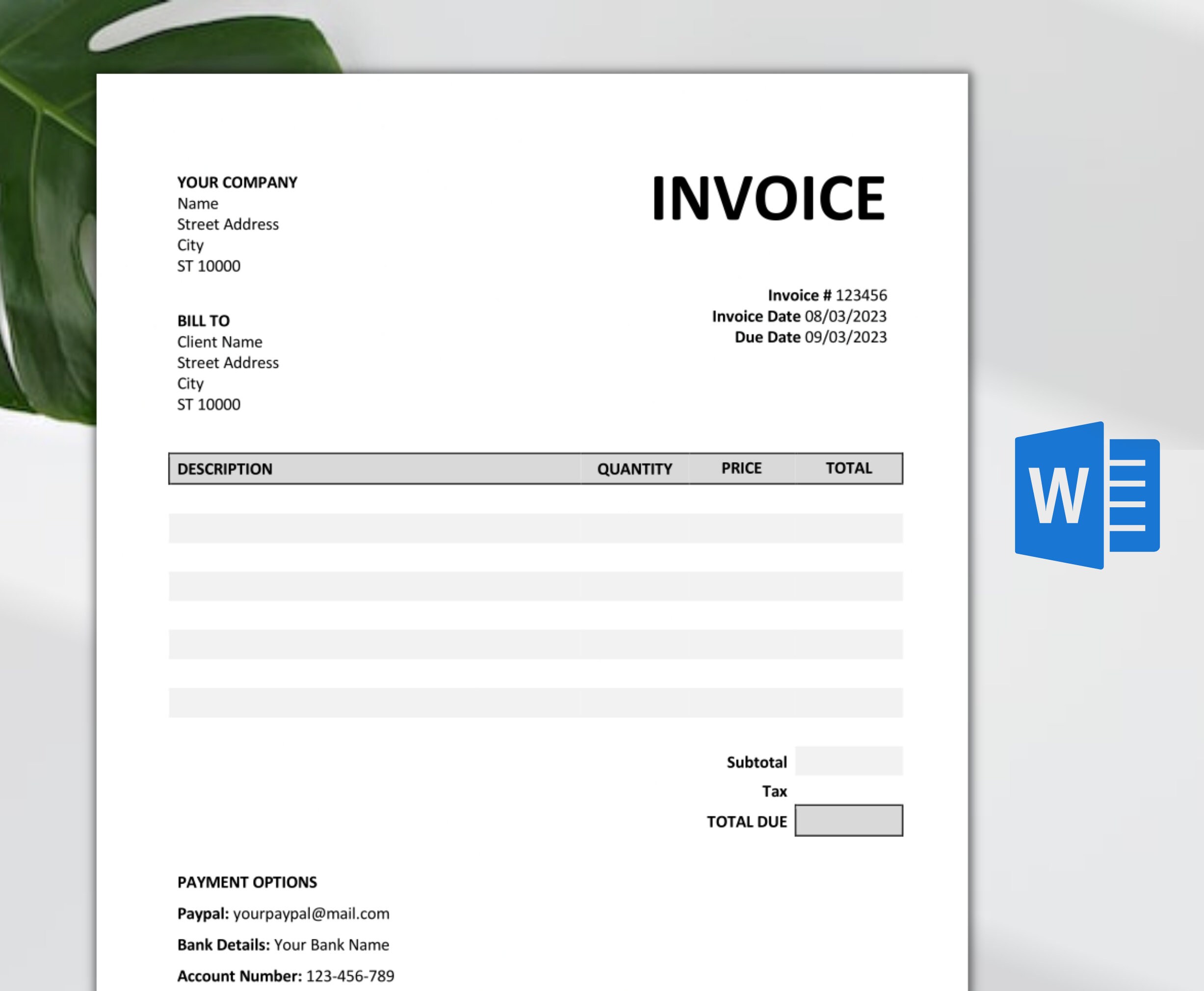
Task: Select the Client Name line
Action: click(x=220, y=342)
